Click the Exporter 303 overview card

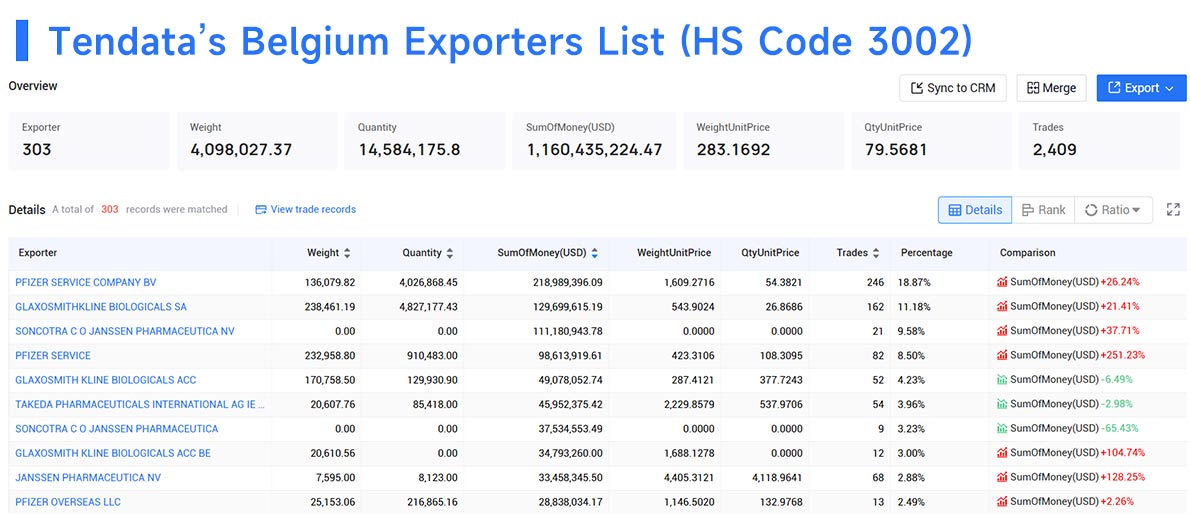(x=89, y=141)
